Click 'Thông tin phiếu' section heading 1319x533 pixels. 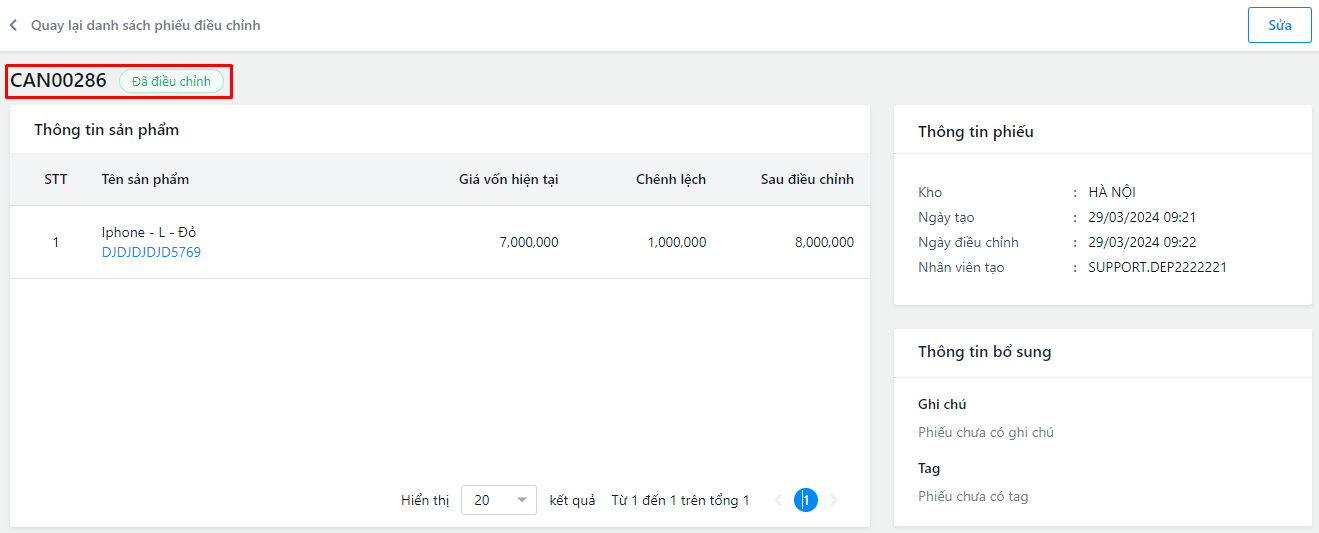coord(976,132)
